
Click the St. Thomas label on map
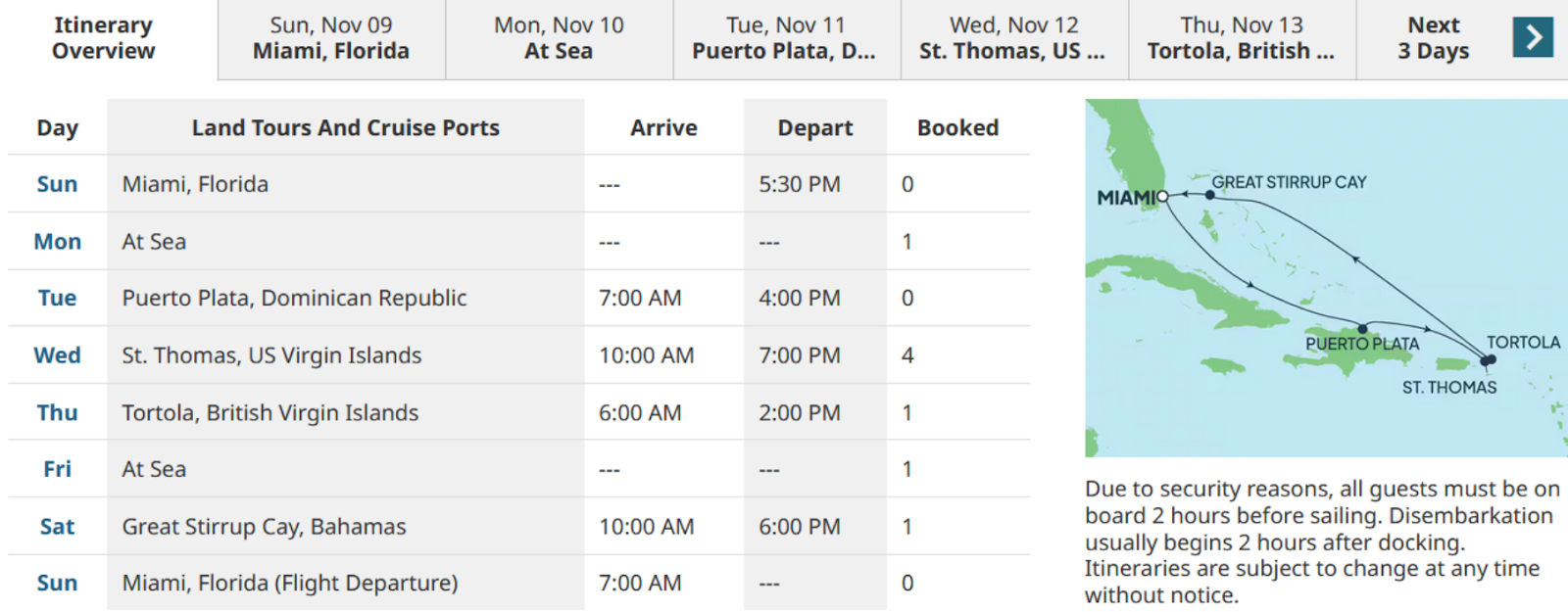1448,388
